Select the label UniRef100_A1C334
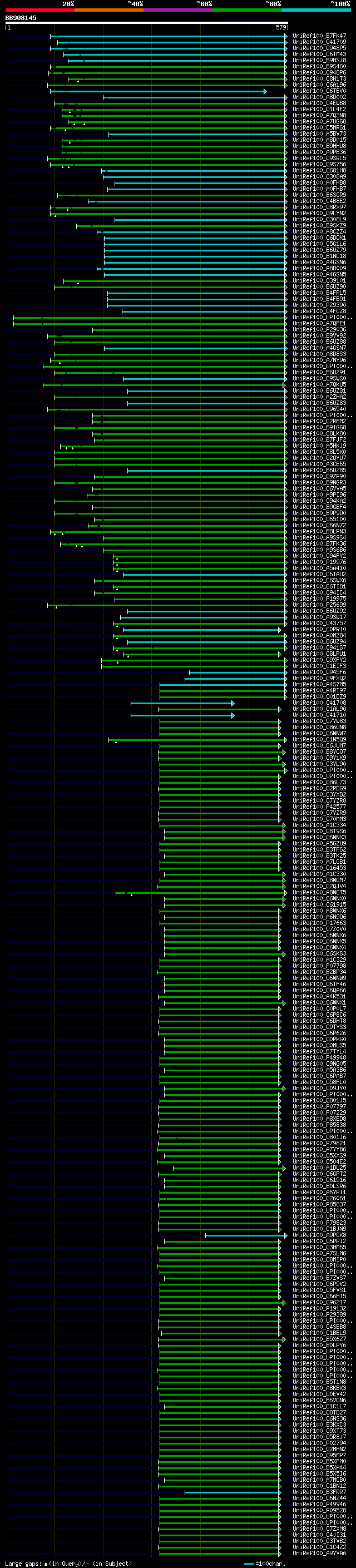The image size is (356, 1568). click(x=319, y=825)
